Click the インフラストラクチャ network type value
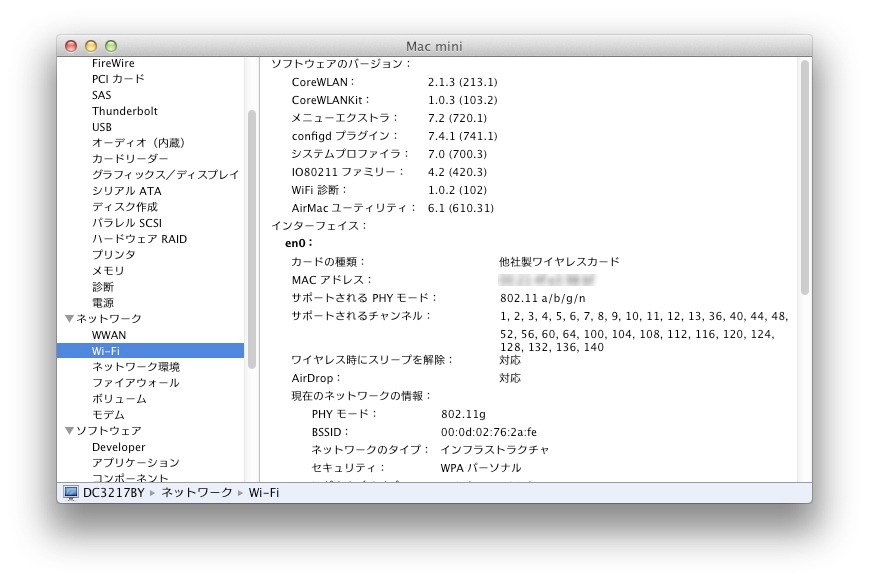This screenshot has height=582, width=869. point(495,450)
